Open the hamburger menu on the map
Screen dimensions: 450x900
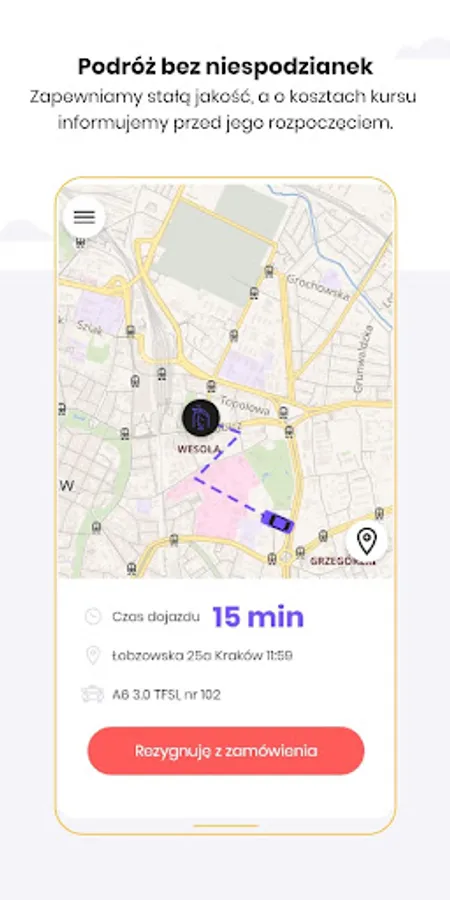pyautogui.click(x=84, y=217)
